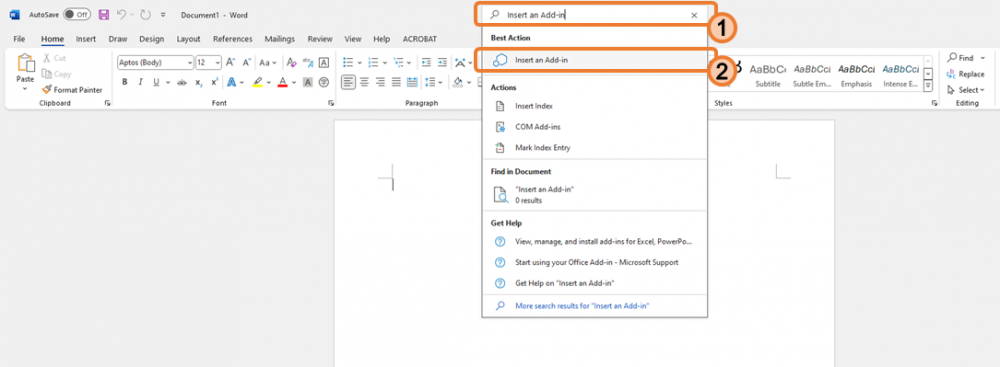Open Start using your Office Add-in help
1000x367 pixels.
(594, 262)
